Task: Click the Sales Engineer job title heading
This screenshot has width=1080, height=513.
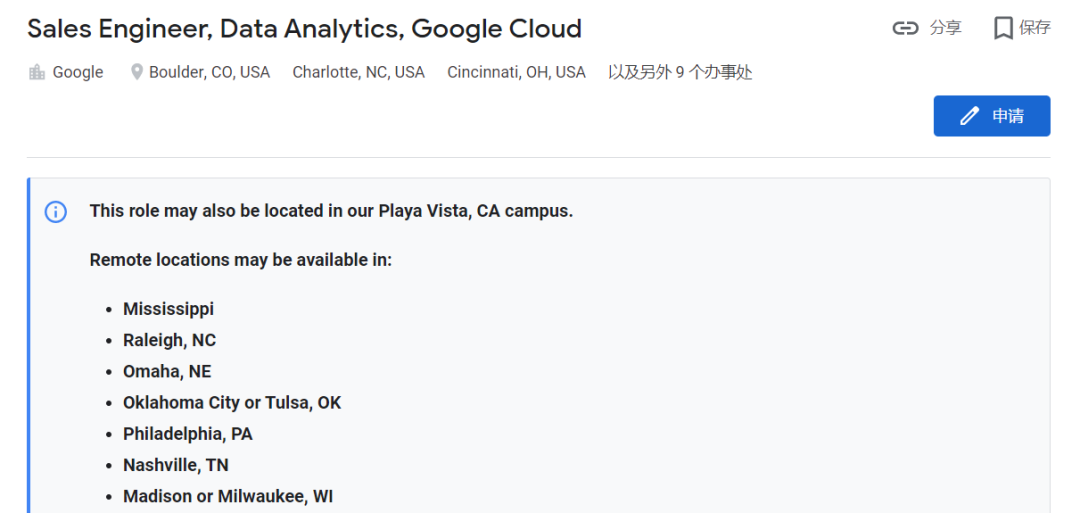Action: coord(304,28)
